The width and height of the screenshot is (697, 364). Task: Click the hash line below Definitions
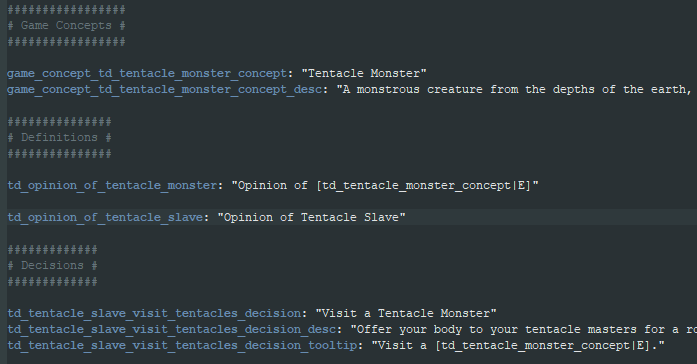59,153
